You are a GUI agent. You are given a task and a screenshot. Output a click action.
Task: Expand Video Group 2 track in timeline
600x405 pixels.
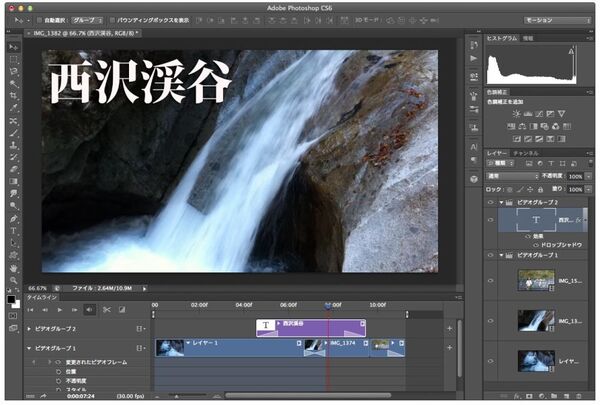[29, 329]
